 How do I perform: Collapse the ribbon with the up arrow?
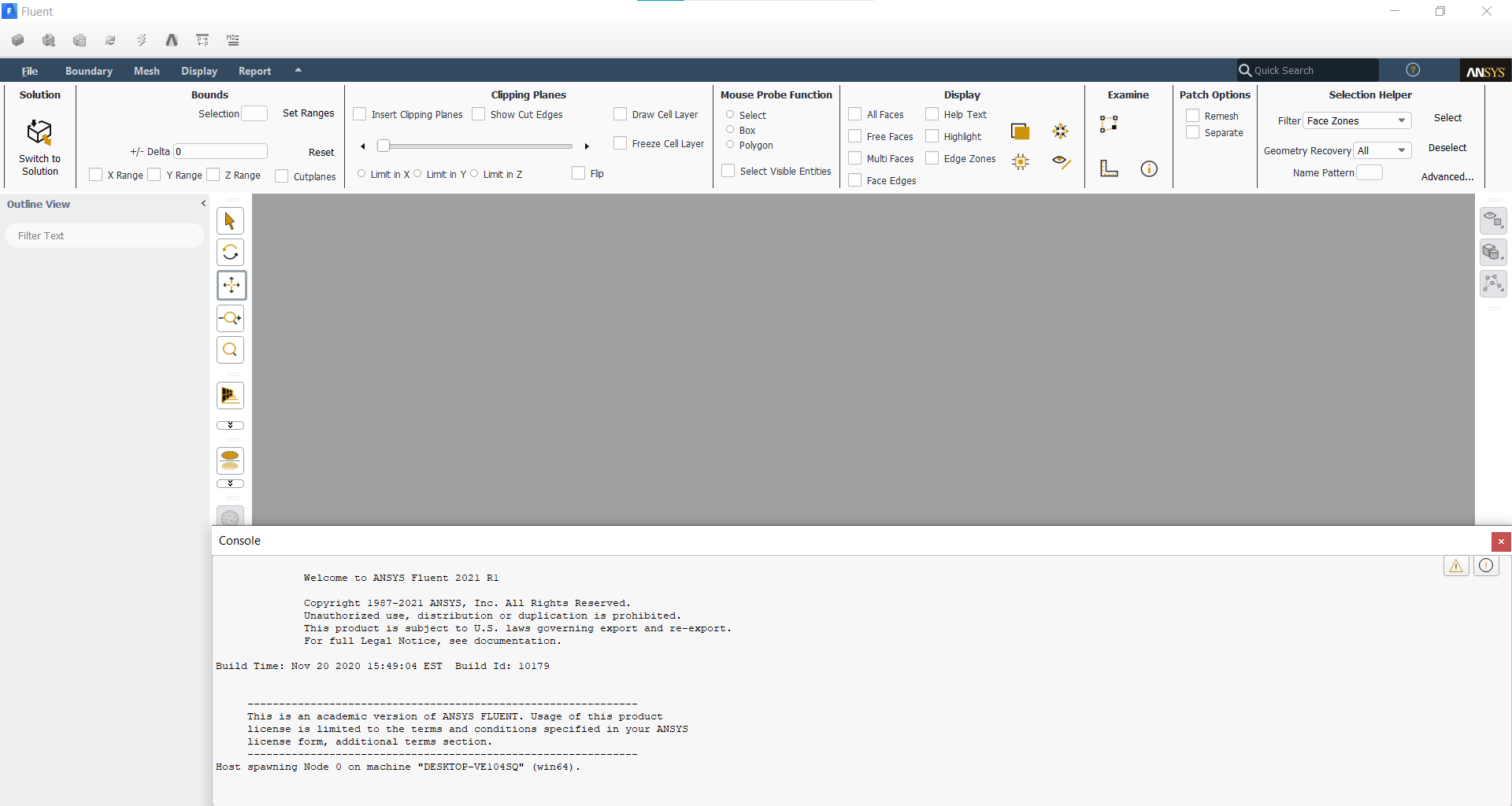(298, 70)
